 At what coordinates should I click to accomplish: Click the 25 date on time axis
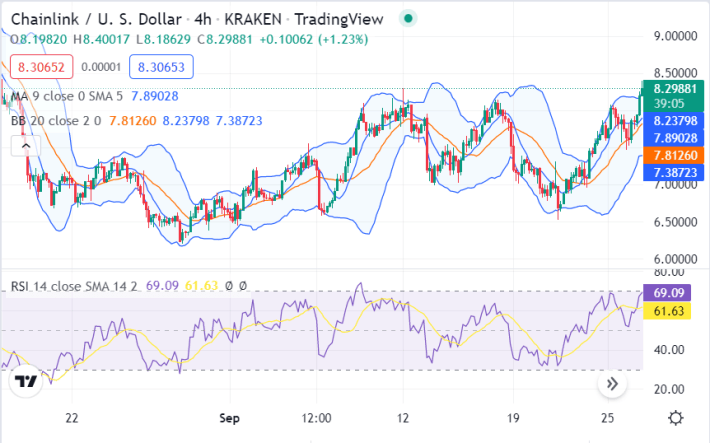[x=608, y=418]
